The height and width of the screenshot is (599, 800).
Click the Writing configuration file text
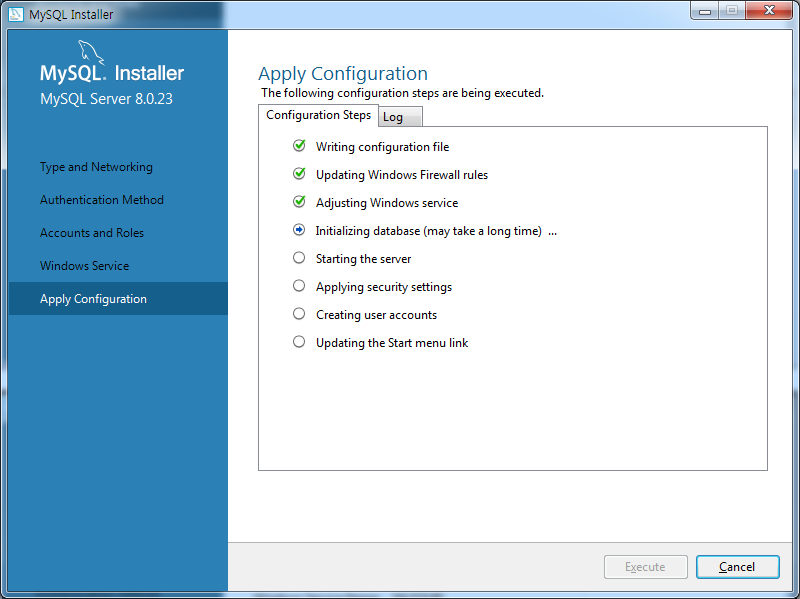click(383, 147)
